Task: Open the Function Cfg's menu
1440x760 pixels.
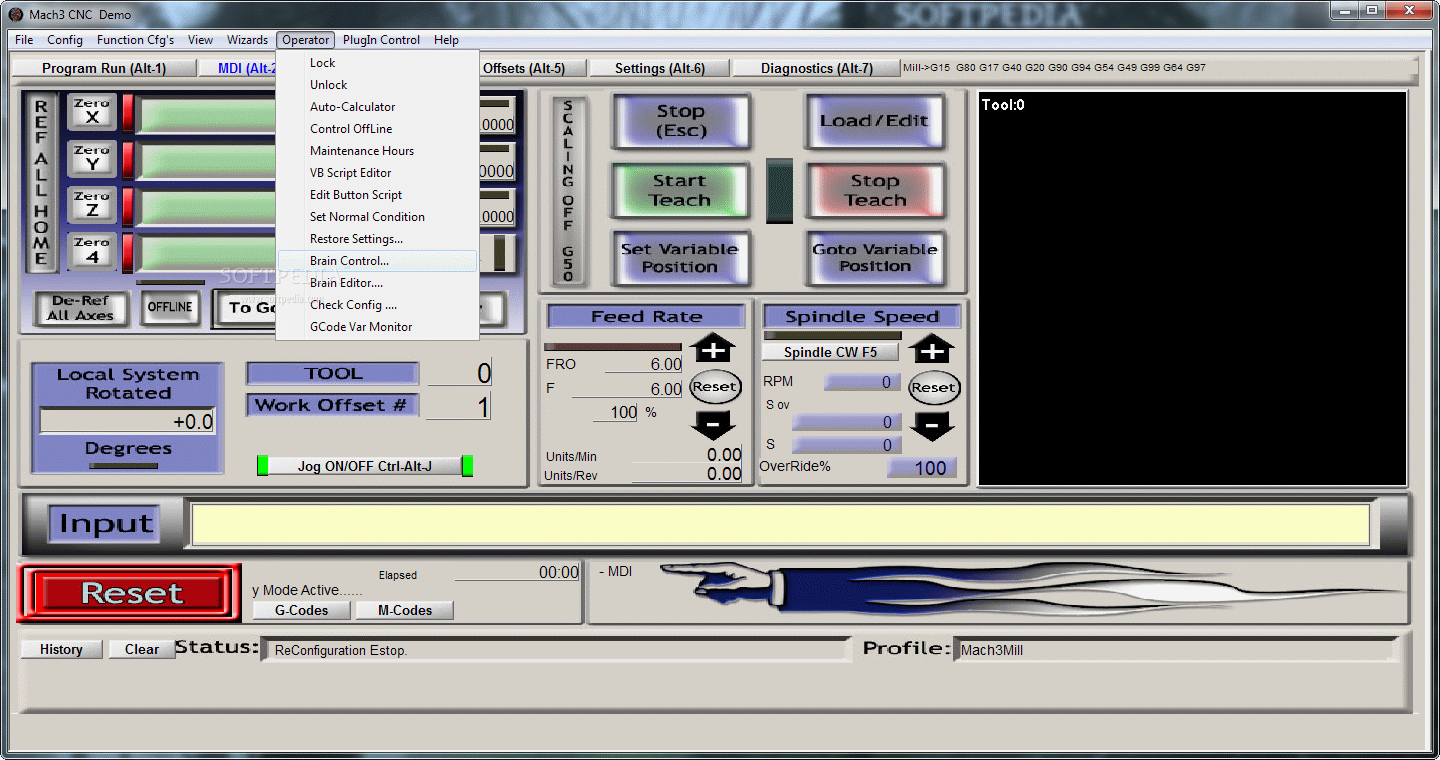Action: (135, 40)
